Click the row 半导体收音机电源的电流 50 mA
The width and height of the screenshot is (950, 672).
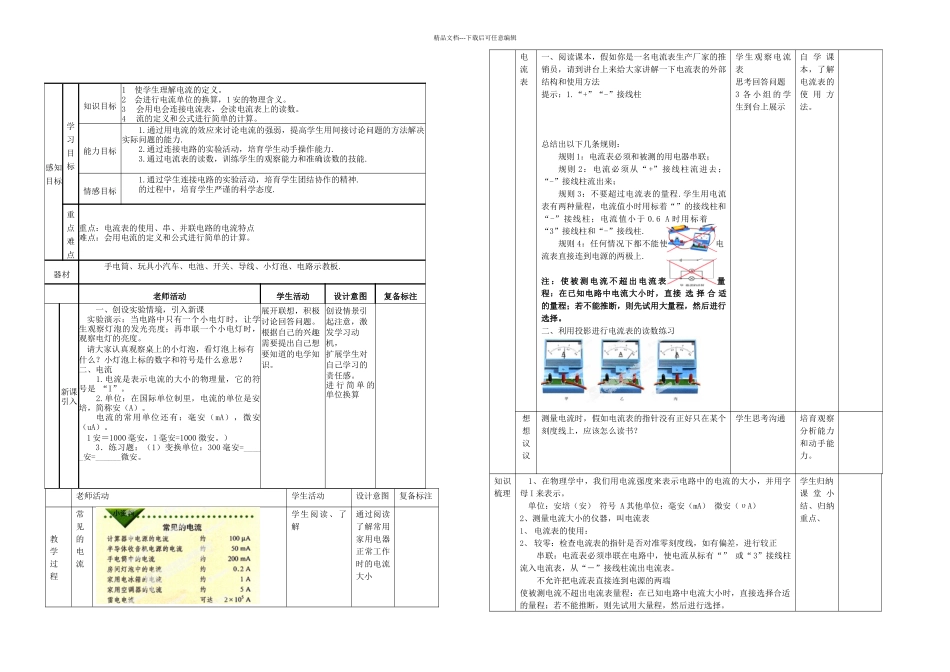[178, 548]
